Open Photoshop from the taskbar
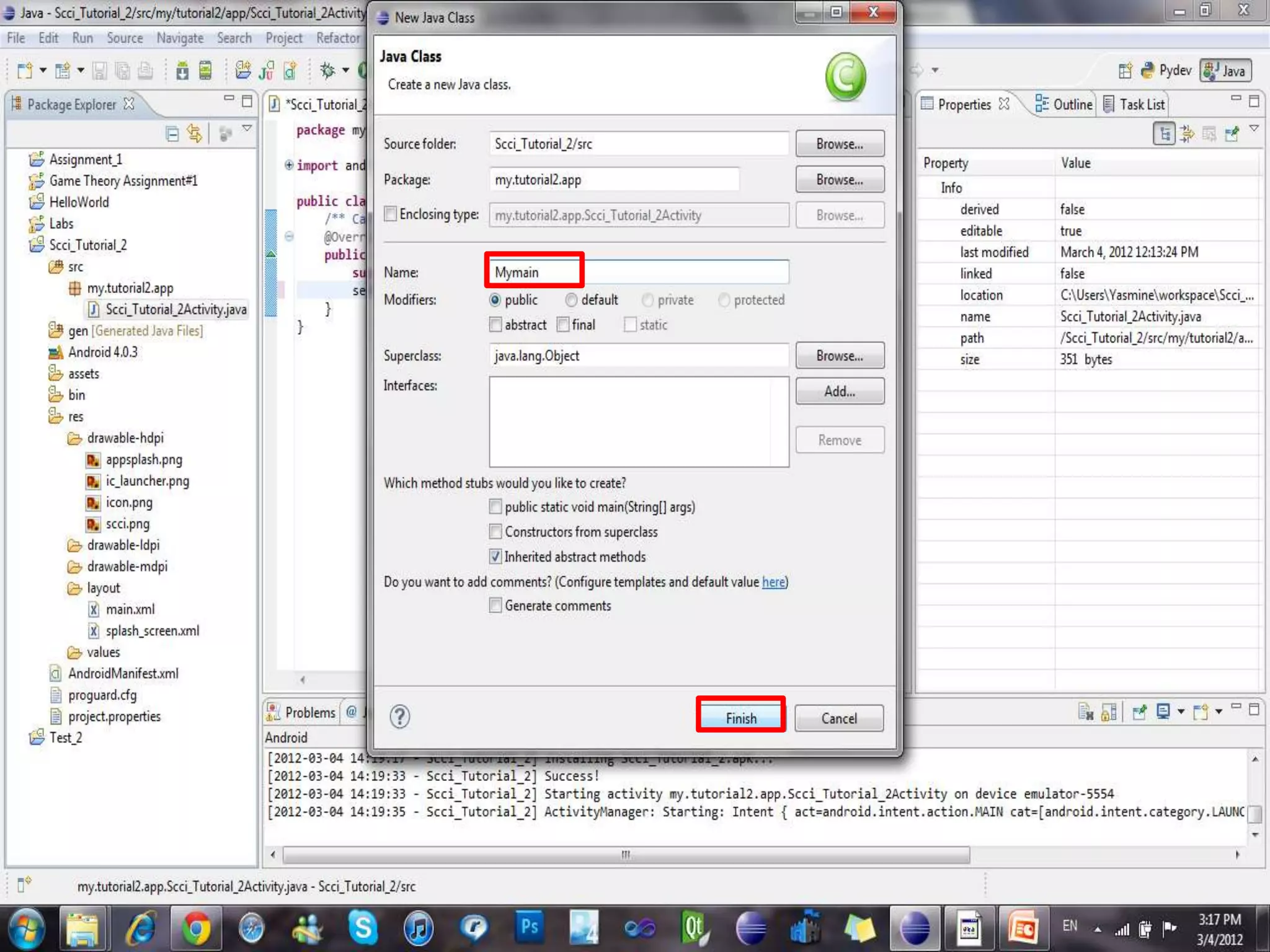 click(529, 928)
